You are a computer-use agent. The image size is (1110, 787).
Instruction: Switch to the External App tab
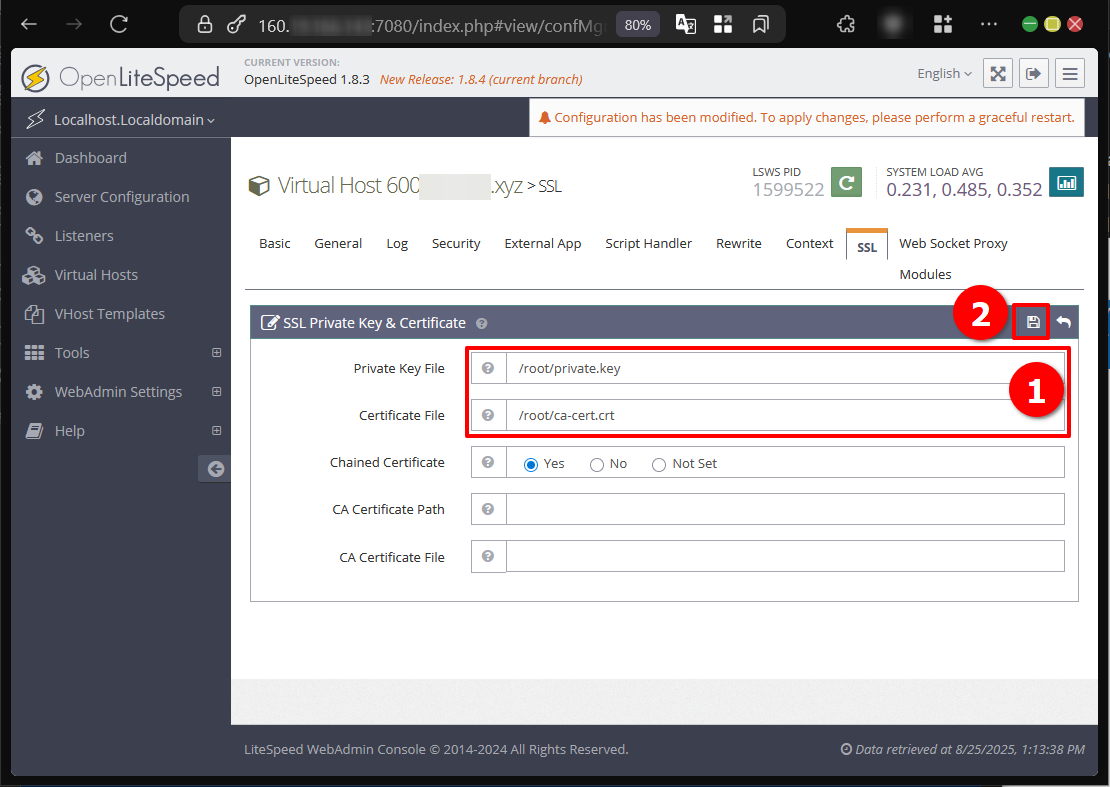coord(543,243)
